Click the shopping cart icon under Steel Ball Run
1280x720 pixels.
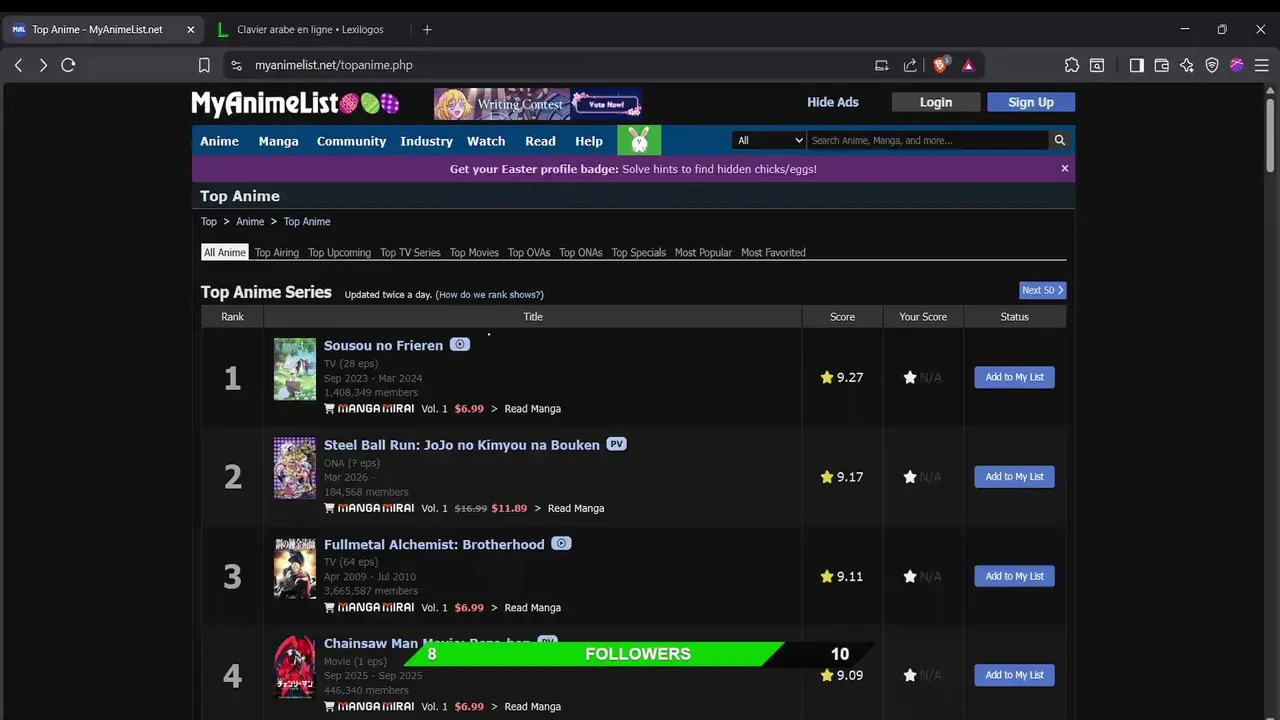(x=330, y=508)
